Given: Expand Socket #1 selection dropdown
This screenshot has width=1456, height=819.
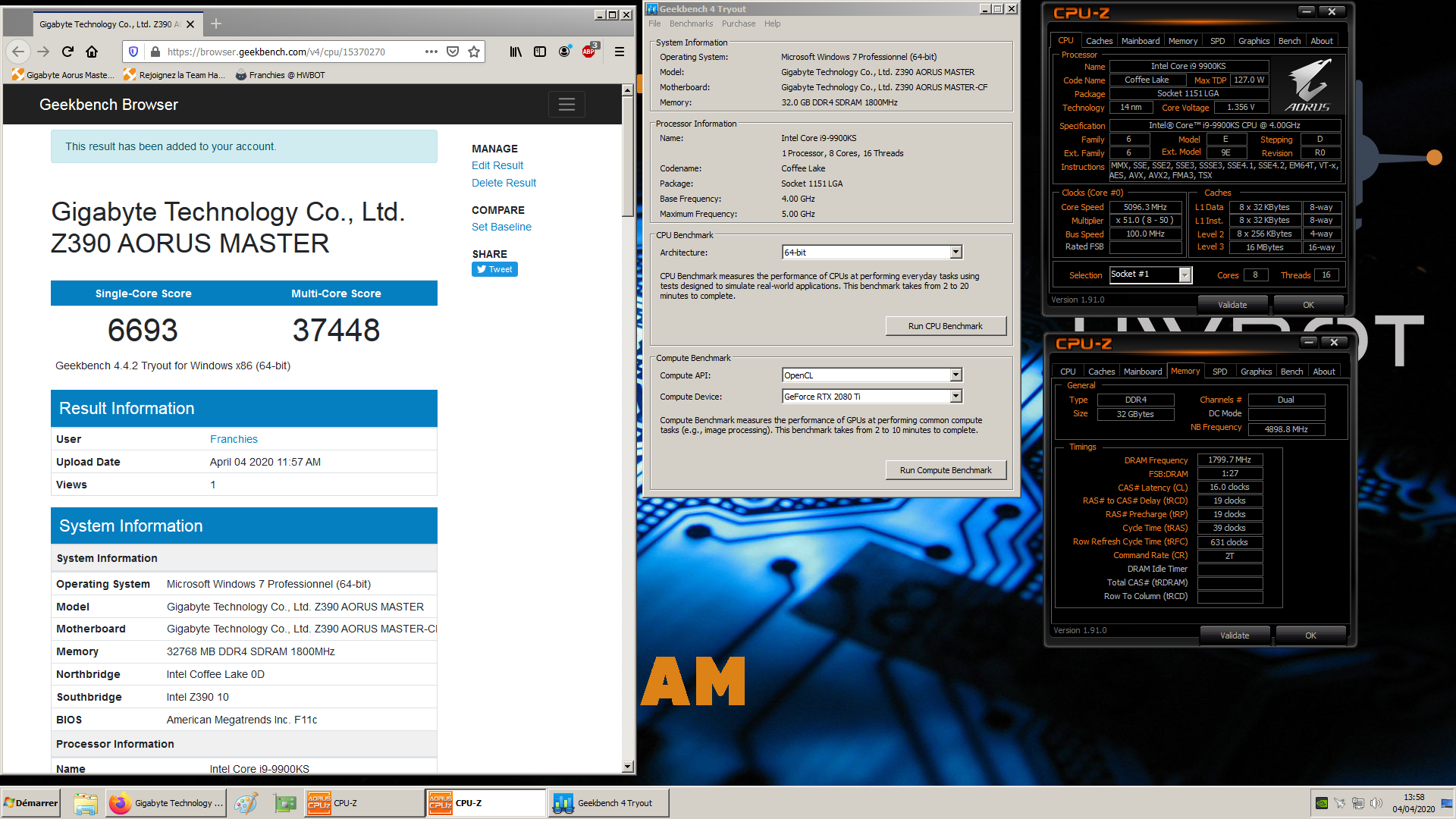Looking at the screenshot, I should point(1185,275).
